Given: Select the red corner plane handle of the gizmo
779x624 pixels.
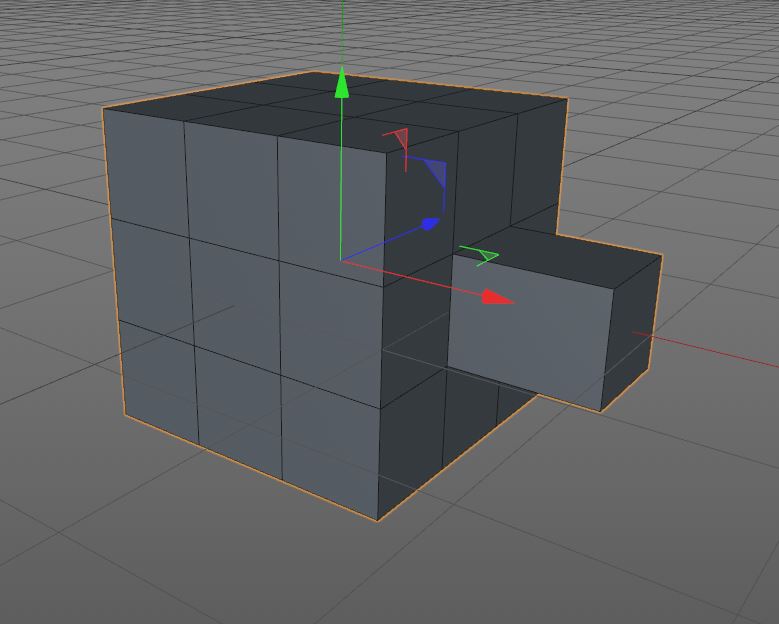Looking at the screenshot, I should [x=400, y=140].
